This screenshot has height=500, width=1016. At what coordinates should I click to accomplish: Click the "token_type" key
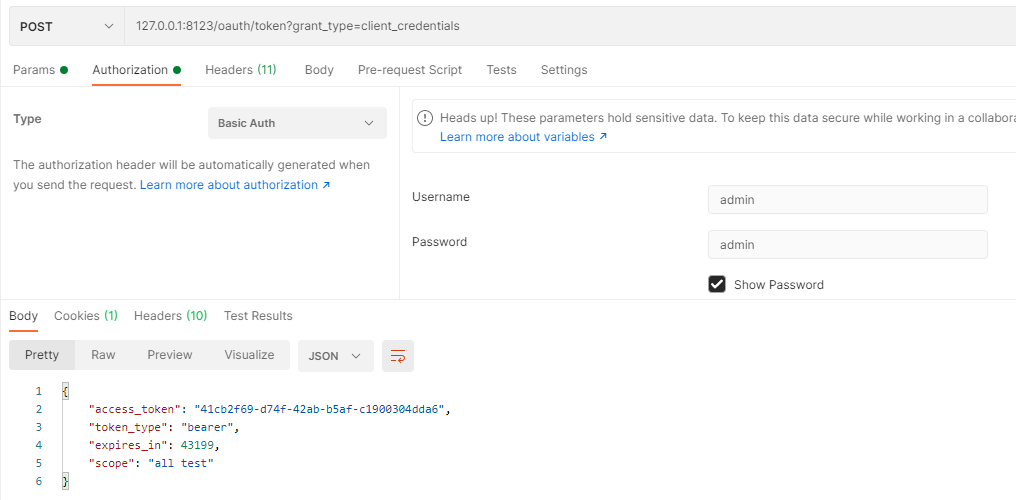pos(126,427)
